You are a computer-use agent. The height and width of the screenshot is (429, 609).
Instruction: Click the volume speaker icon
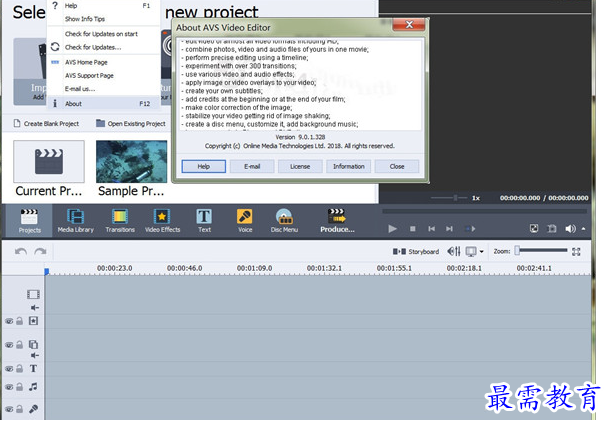pos(570,229)
